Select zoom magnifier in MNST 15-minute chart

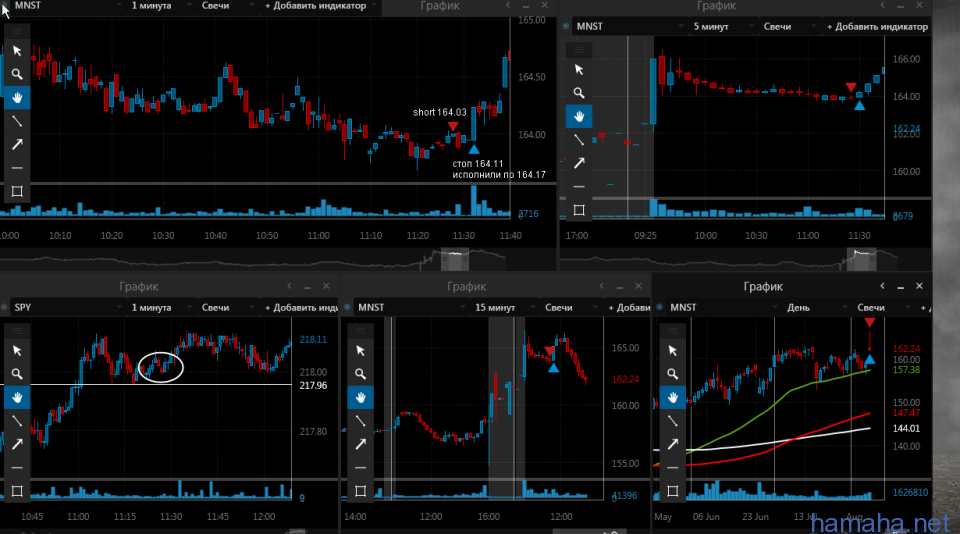coord(360,374)
